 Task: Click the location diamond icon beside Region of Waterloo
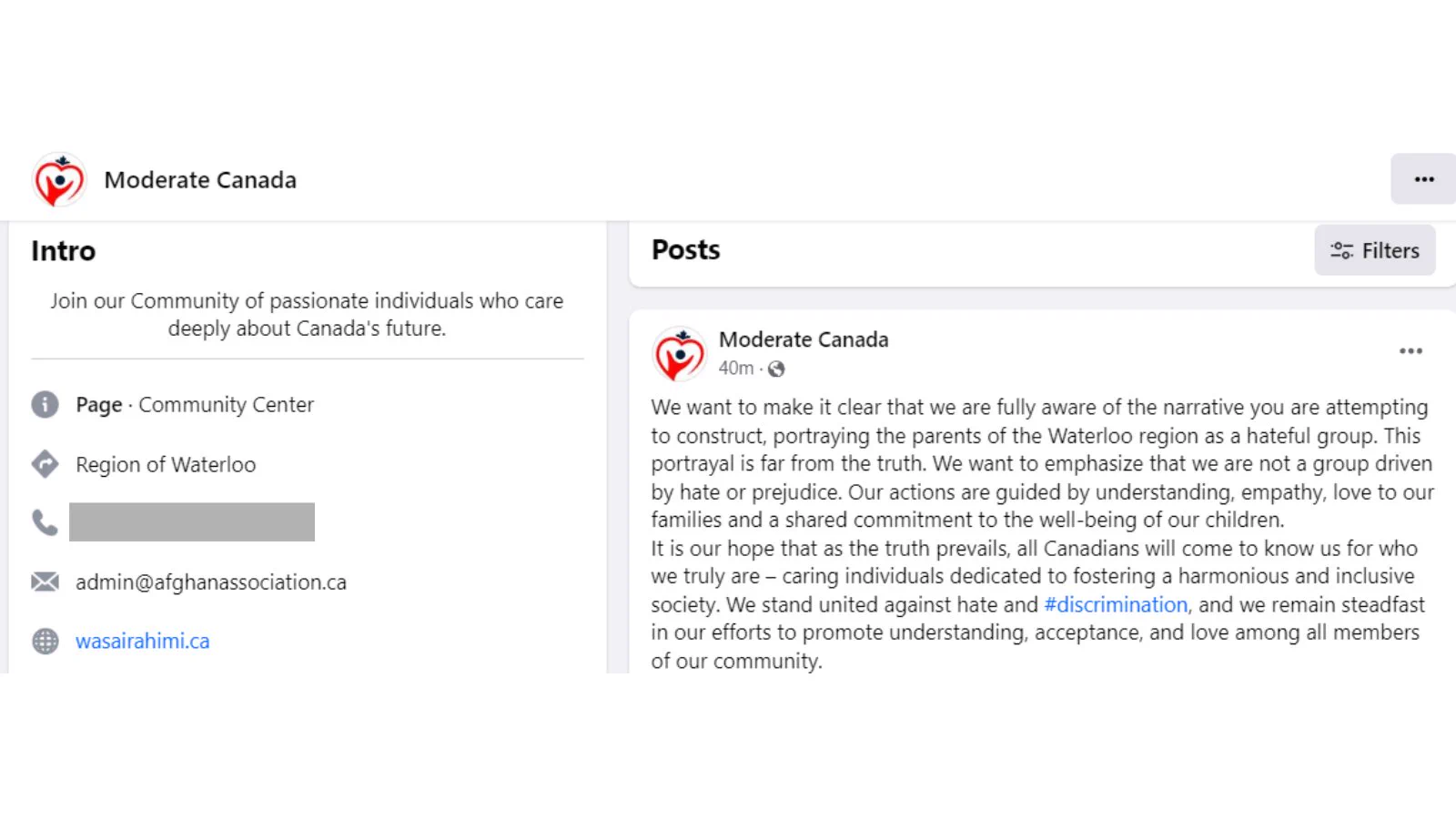click(x=45, y=464)
